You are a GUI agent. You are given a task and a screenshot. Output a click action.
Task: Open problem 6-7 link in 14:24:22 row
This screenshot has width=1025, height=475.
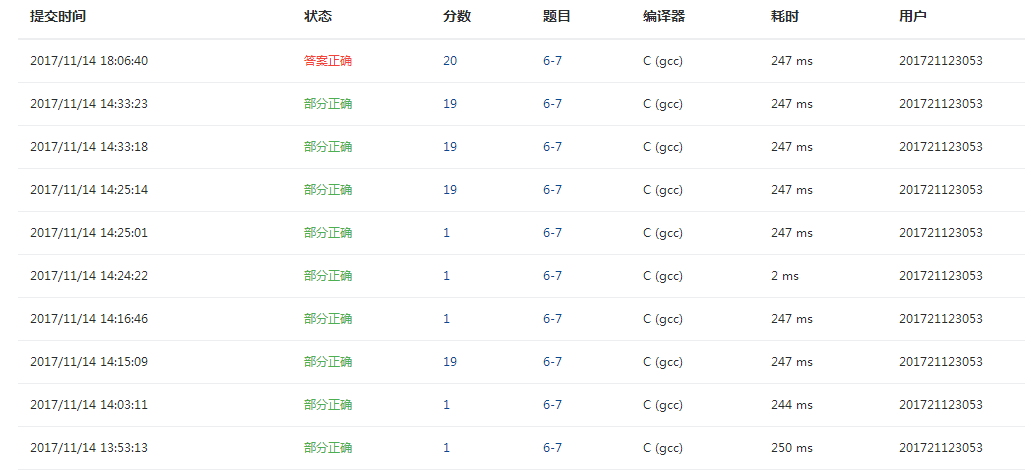552,276
